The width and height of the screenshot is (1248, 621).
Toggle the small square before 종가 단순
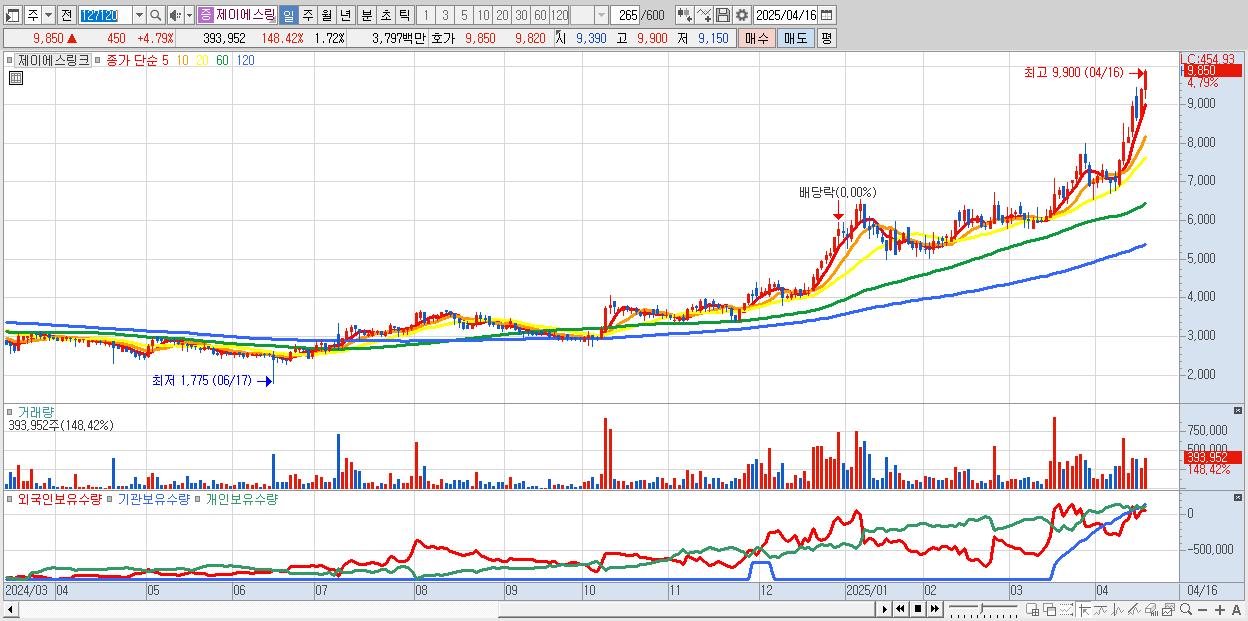pyautogui.click(x=98, y=60)
